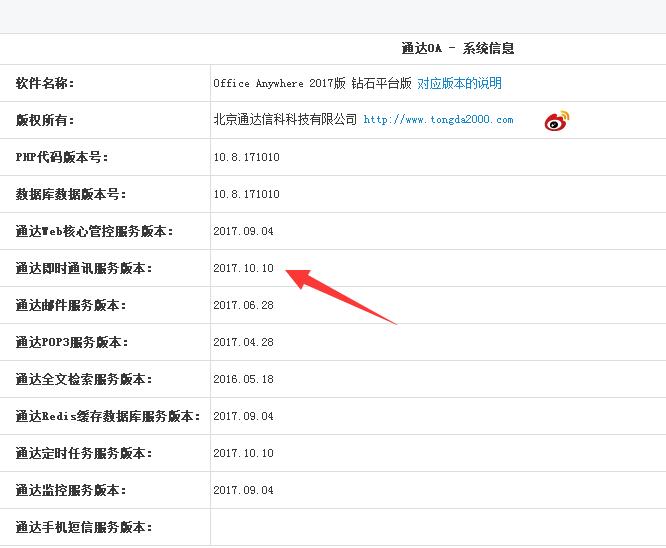Viewport: 666px width, 548px height.
Task: Select 通达定时任务服务版本 label
Action: click(x=84, y=453)
